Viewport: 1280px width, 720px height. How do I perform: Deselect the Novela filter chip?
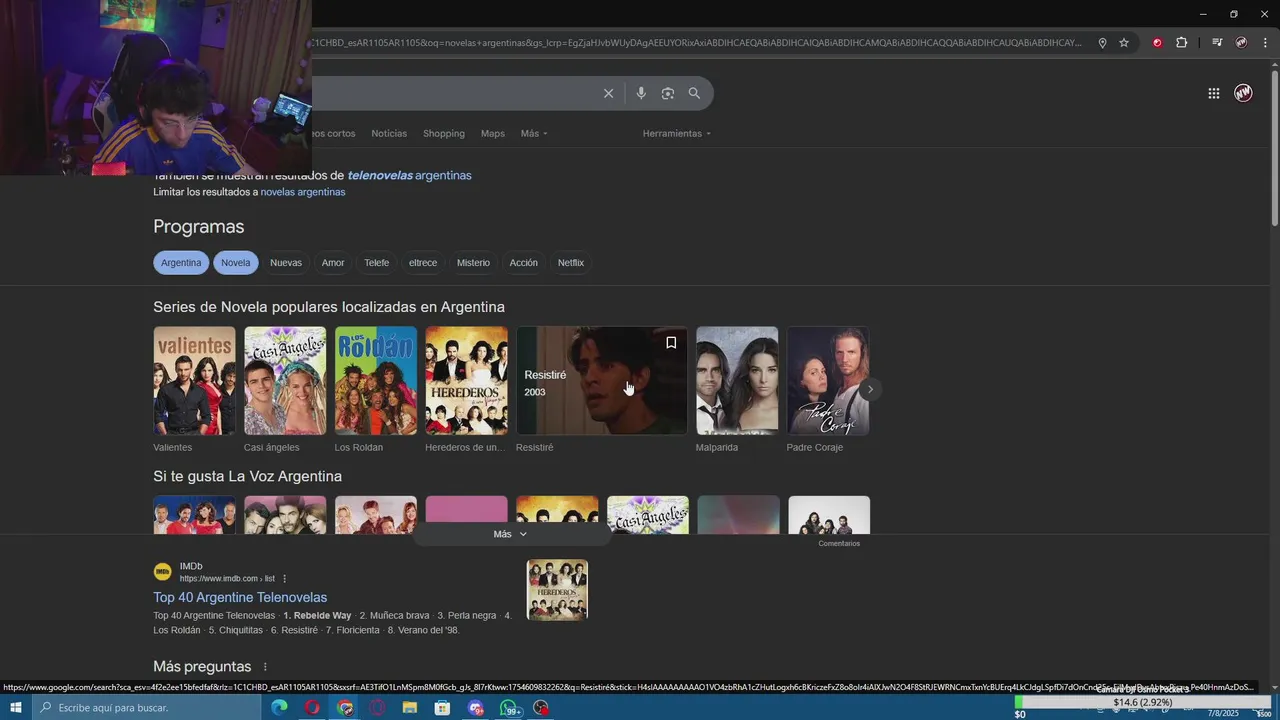pos(236,263)
